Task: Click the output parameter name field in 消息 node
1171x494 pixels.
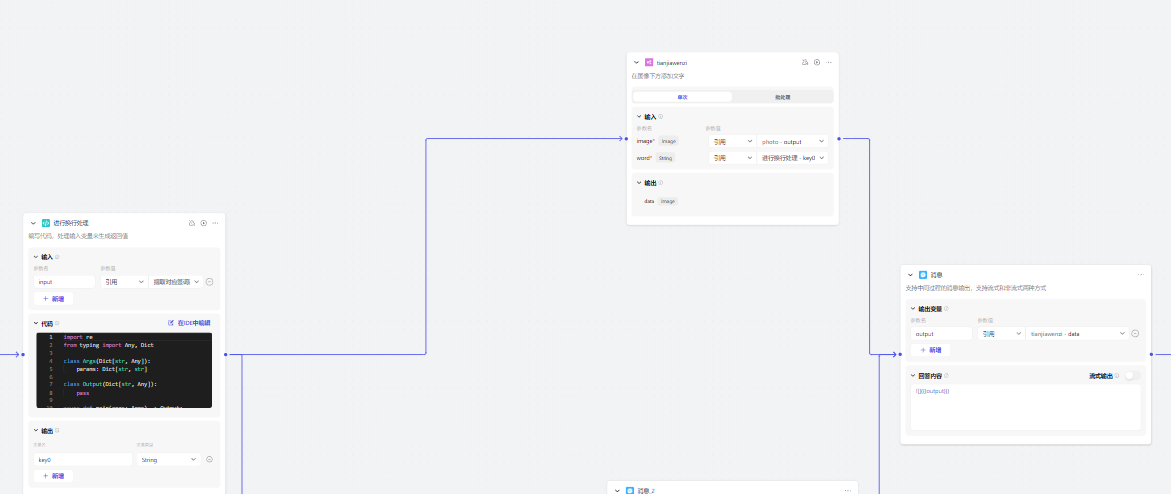Action: click(942, 334)
